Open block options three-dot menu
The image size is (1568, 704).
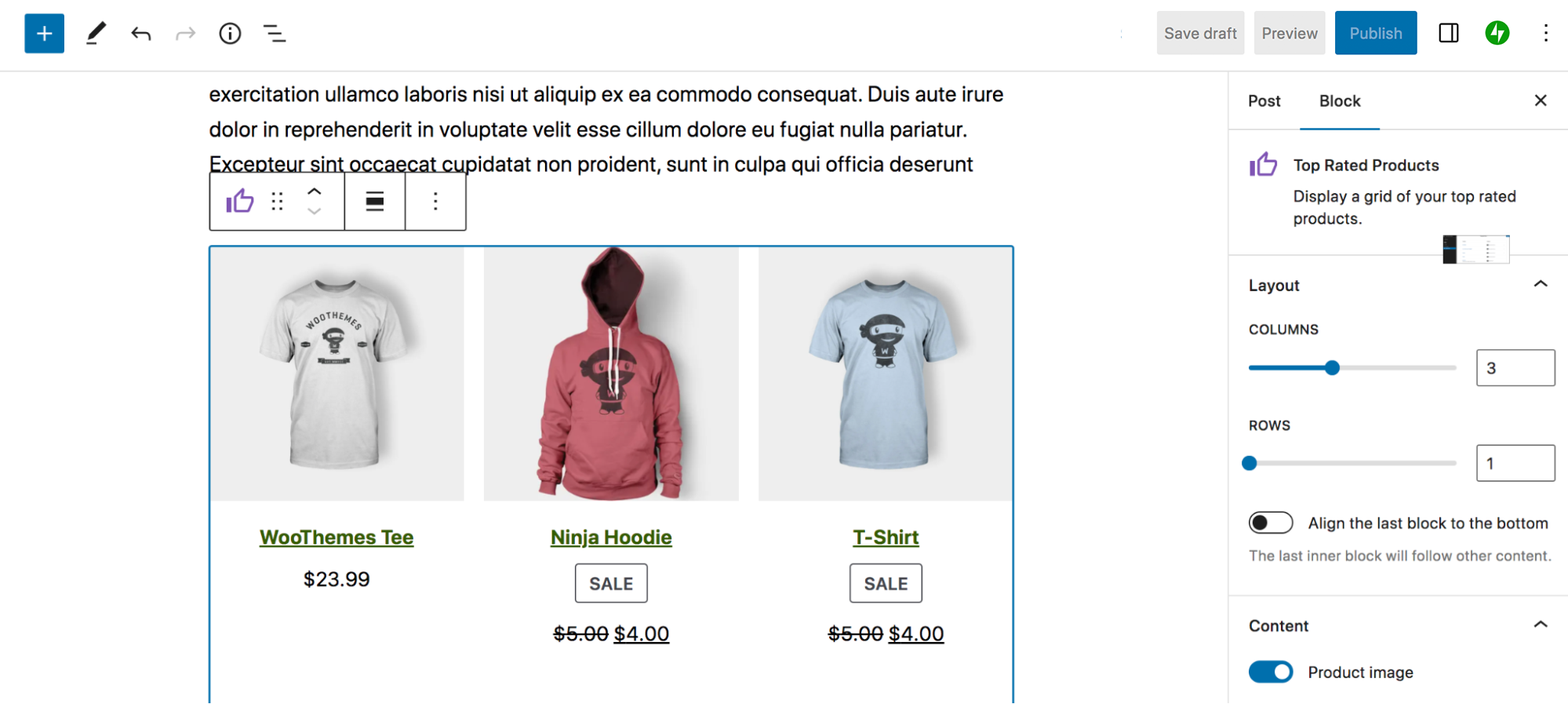pyautogui.click(x=435, y=202)
